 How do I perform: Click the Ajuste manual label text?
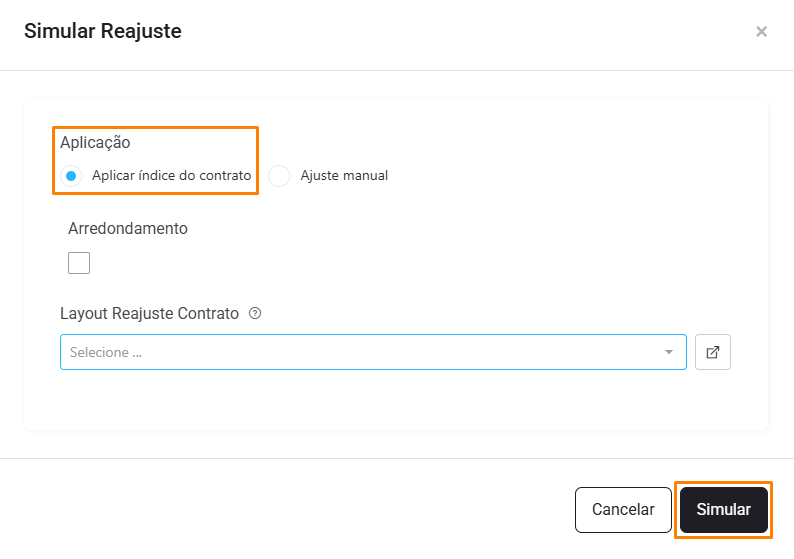pos(344,175)
